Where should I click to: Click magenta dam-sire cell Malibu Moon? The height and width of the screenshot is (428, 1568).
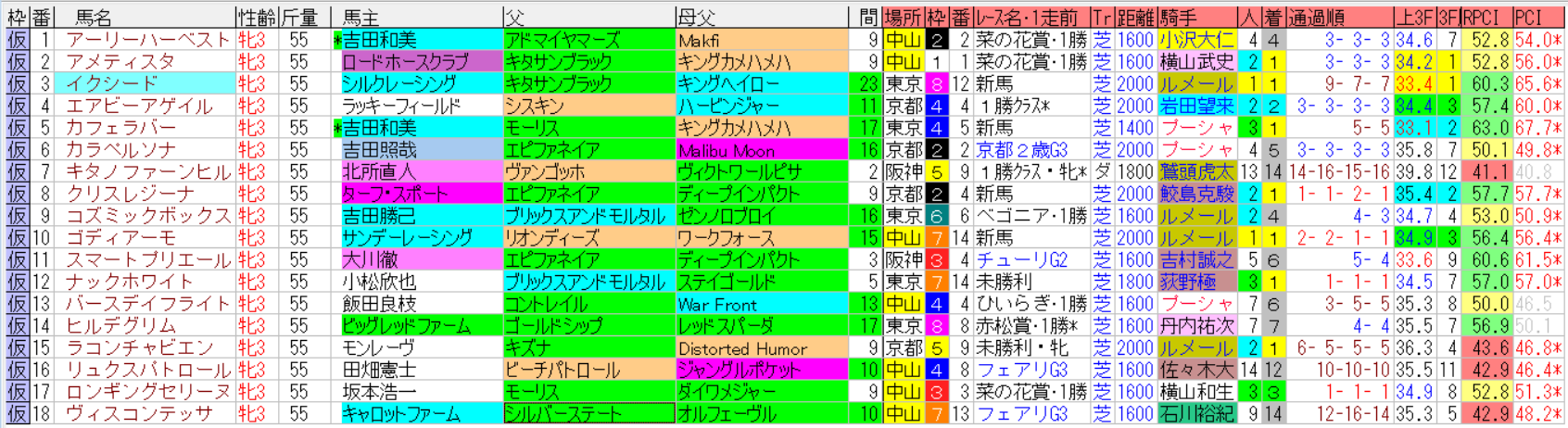pyautogui.click(x=727, y=150)
